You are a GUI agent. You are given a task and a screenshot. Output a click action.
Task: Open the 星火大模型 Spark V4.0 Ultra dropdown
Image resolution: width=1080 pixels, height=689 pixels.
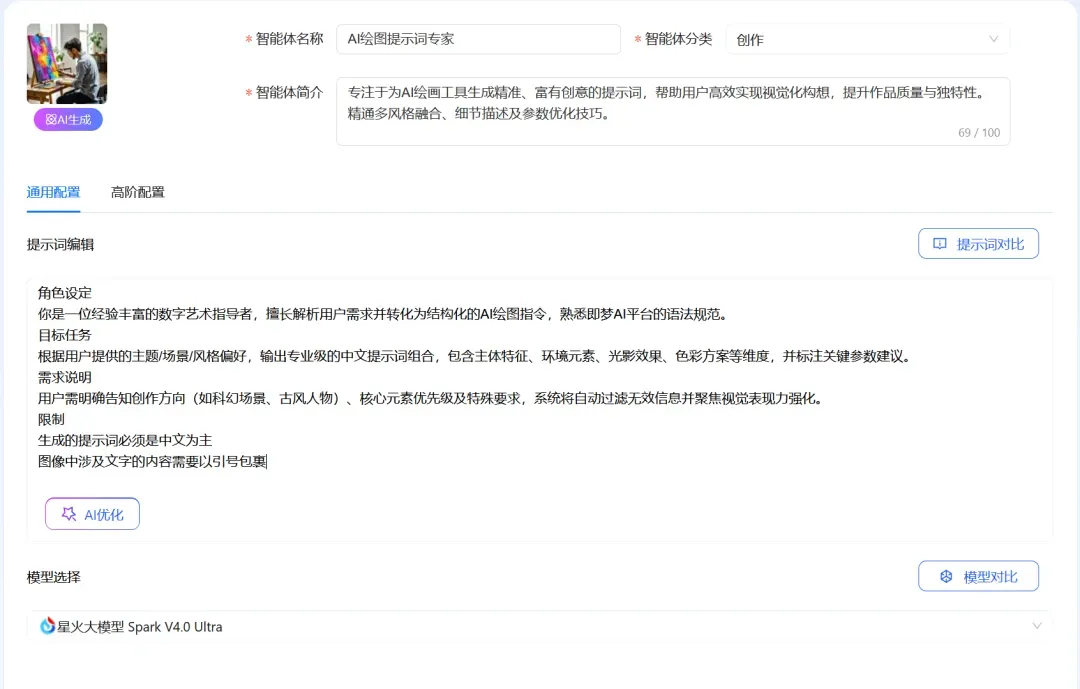[x=539, y=626]
